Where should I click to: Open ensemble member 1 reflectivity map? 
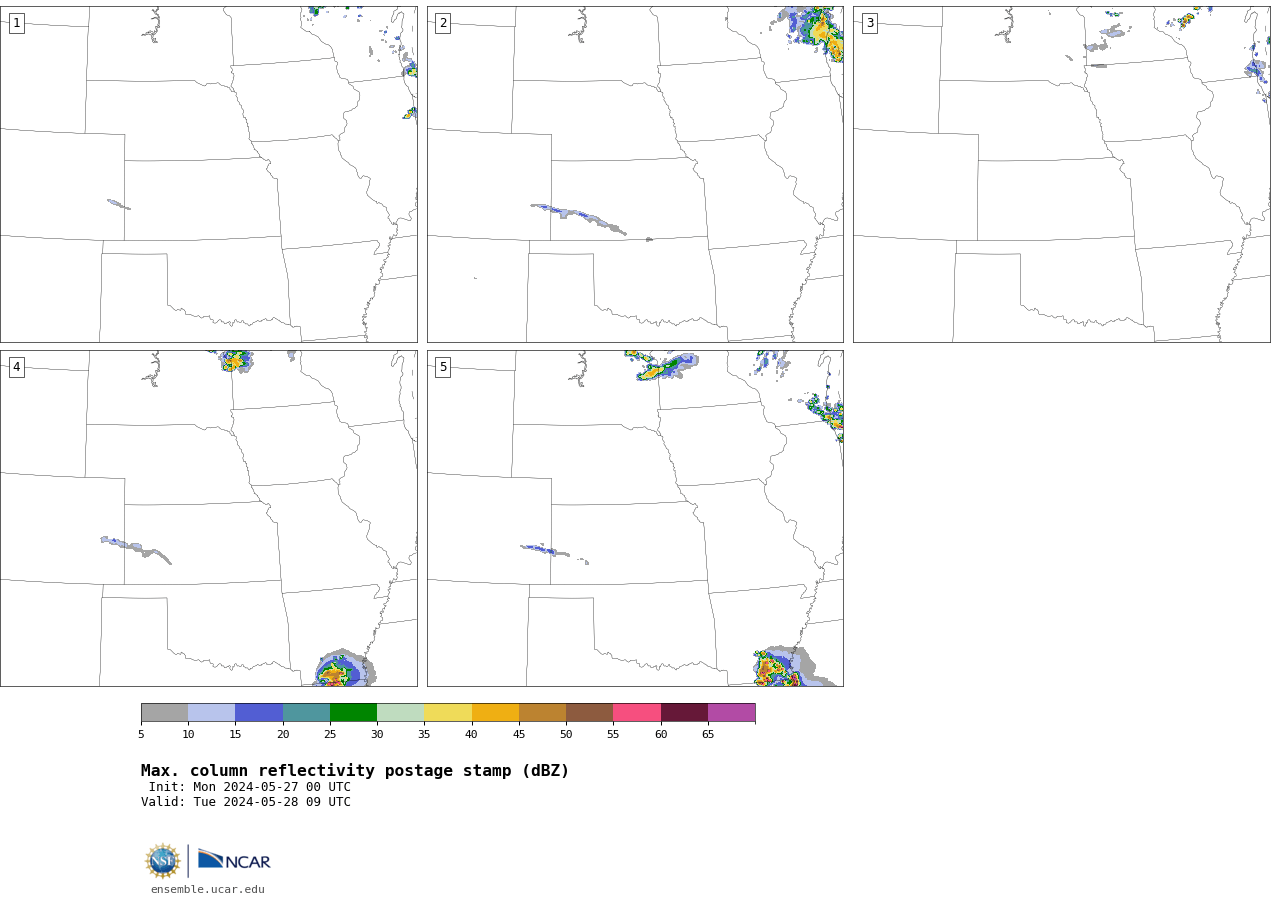tap(208, 174)
